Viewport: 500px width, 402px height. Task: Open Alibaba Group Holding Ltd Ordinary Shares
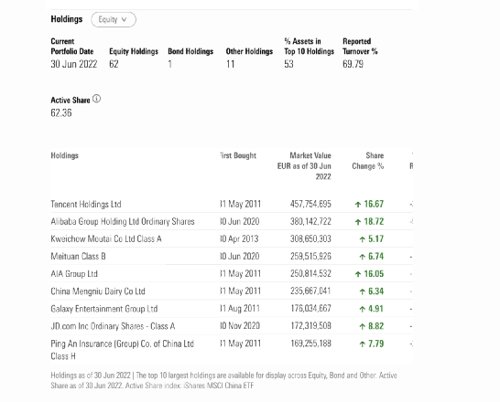pyautogui.click(x=122, y=222)
